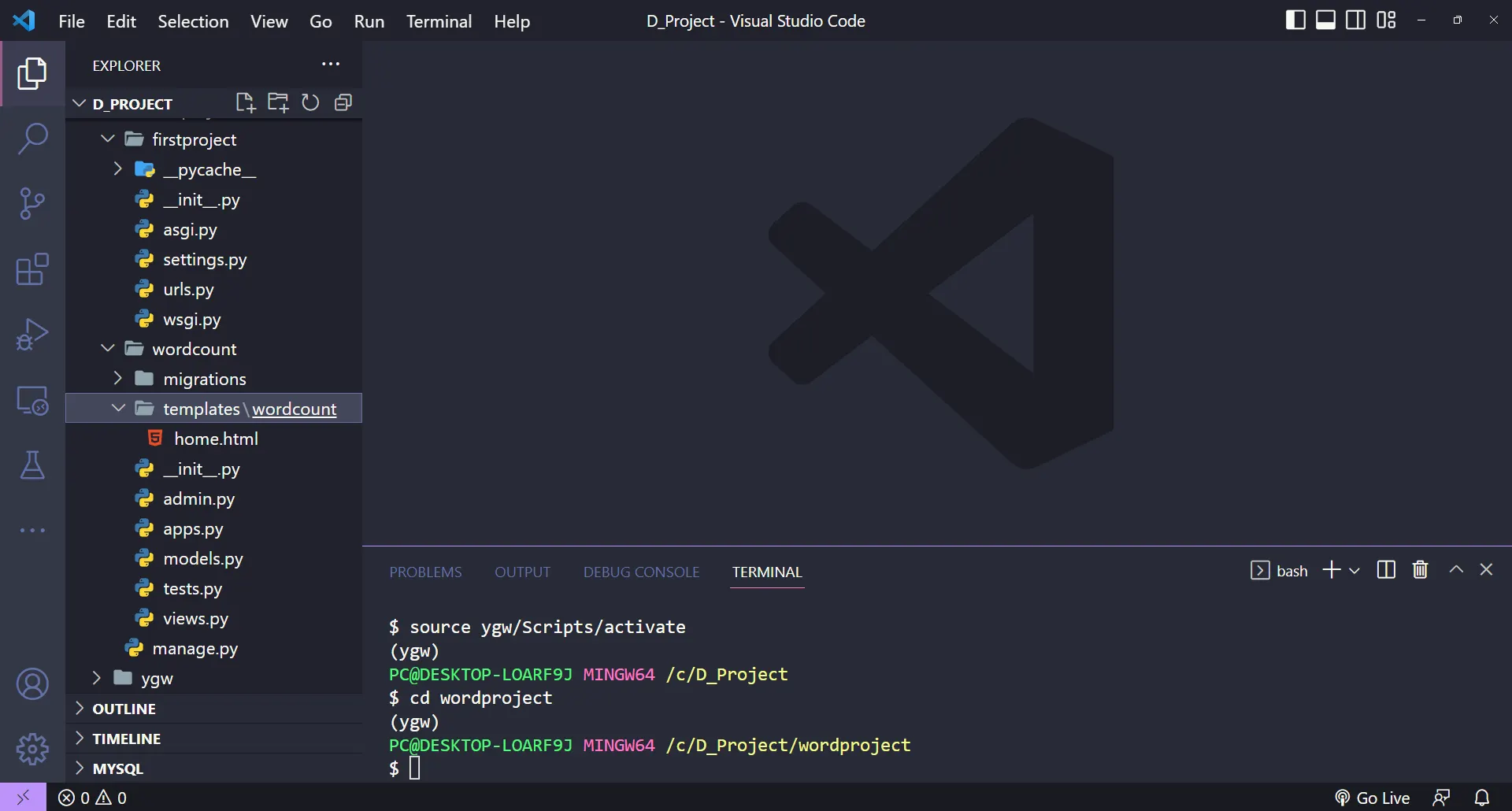This screenshot has height=811, width=1512.
Task: Open Run and Debug view
Action: point(32,335)
